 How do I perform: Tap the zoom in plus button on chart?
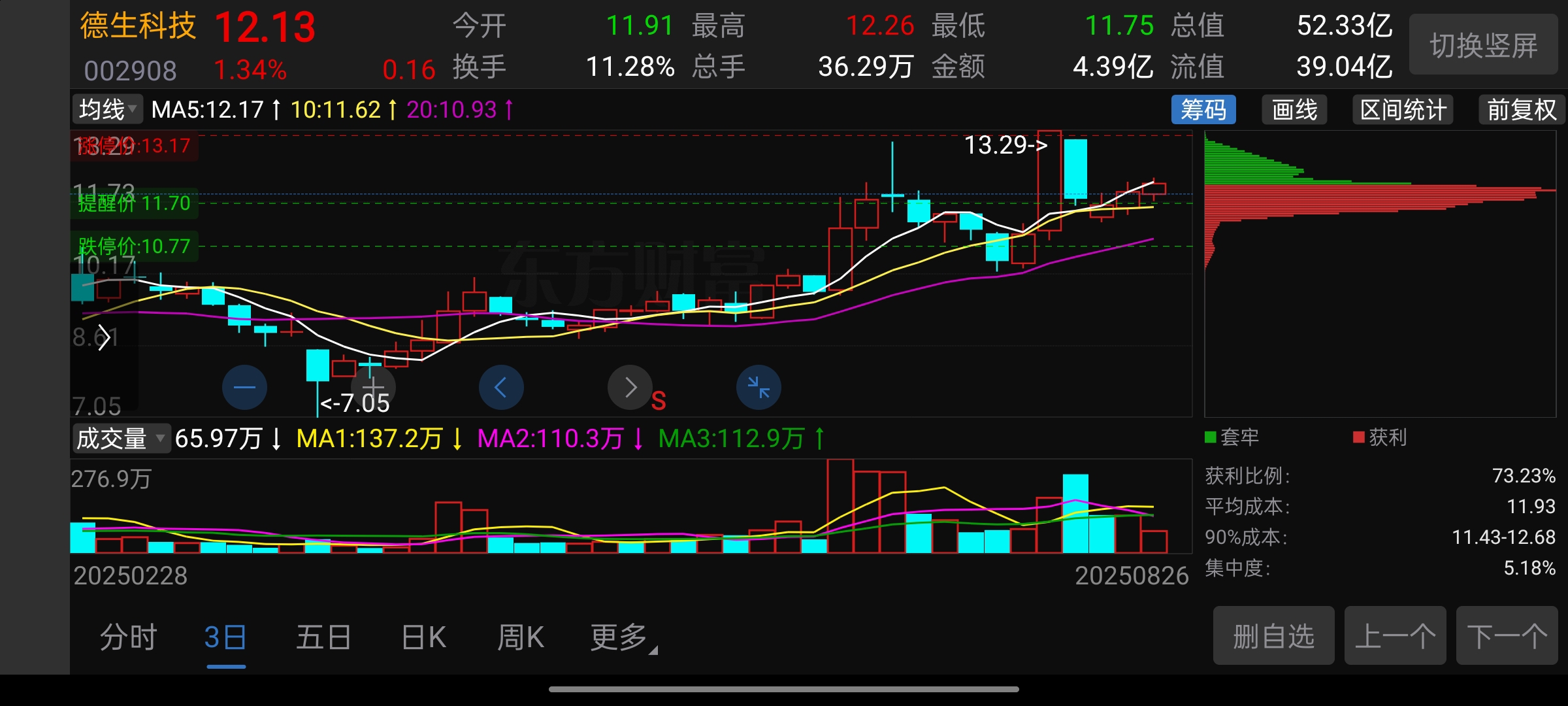point(373,388)
